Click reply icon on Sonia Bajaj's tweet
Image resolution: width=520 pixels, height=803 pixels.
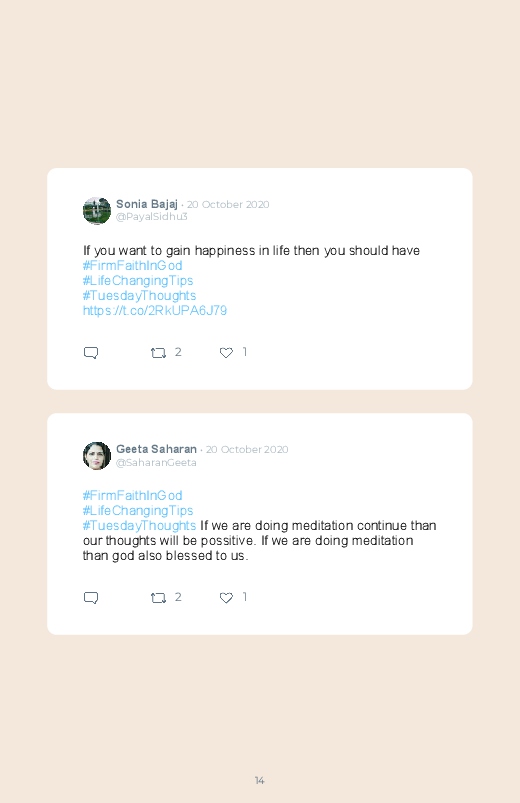tap(91, 353)
